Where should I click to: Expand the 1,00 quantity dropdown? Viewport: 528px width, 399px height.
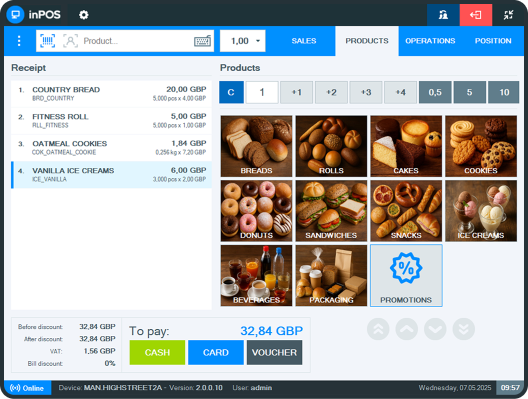coord(242,41)
